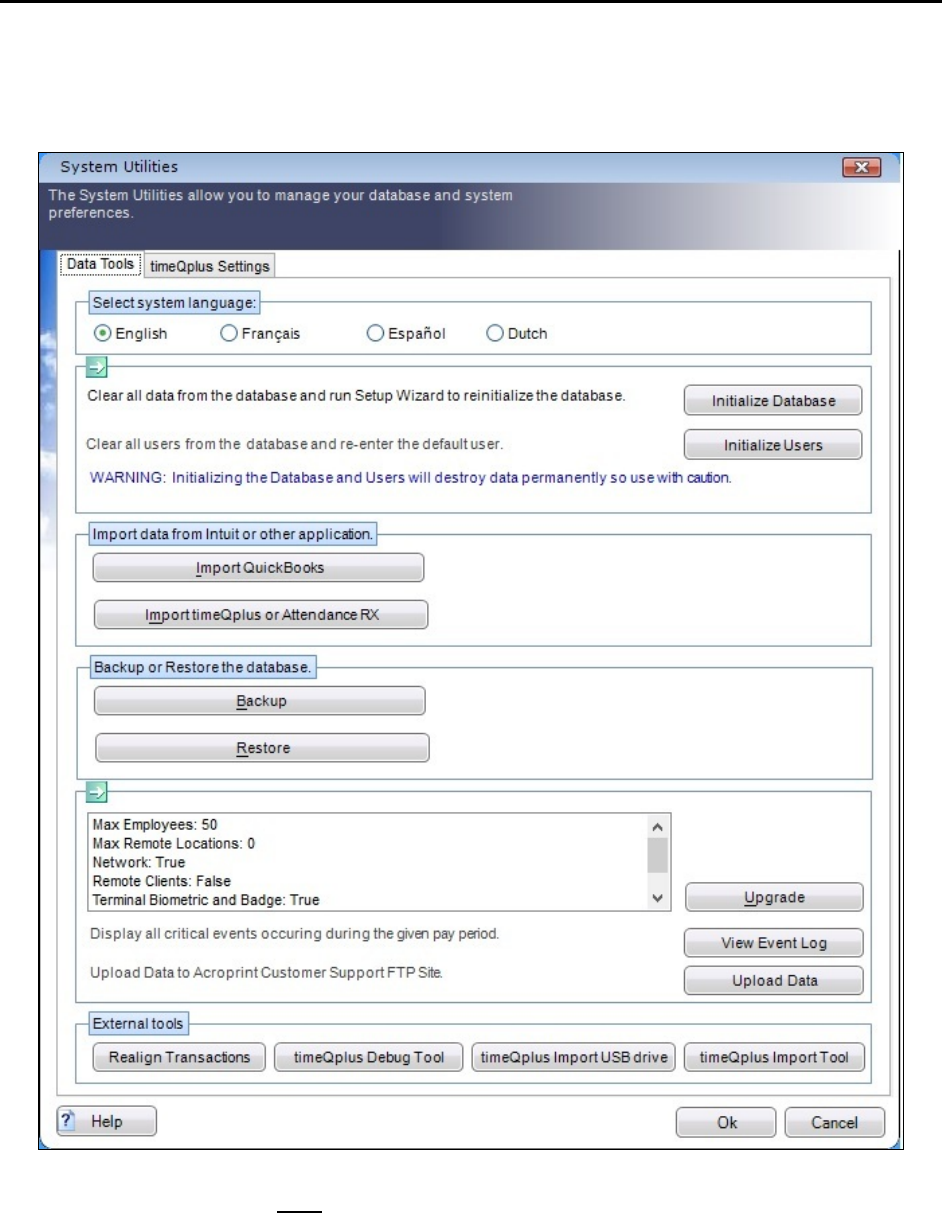Click Initialize Users button

coord(773,445)
